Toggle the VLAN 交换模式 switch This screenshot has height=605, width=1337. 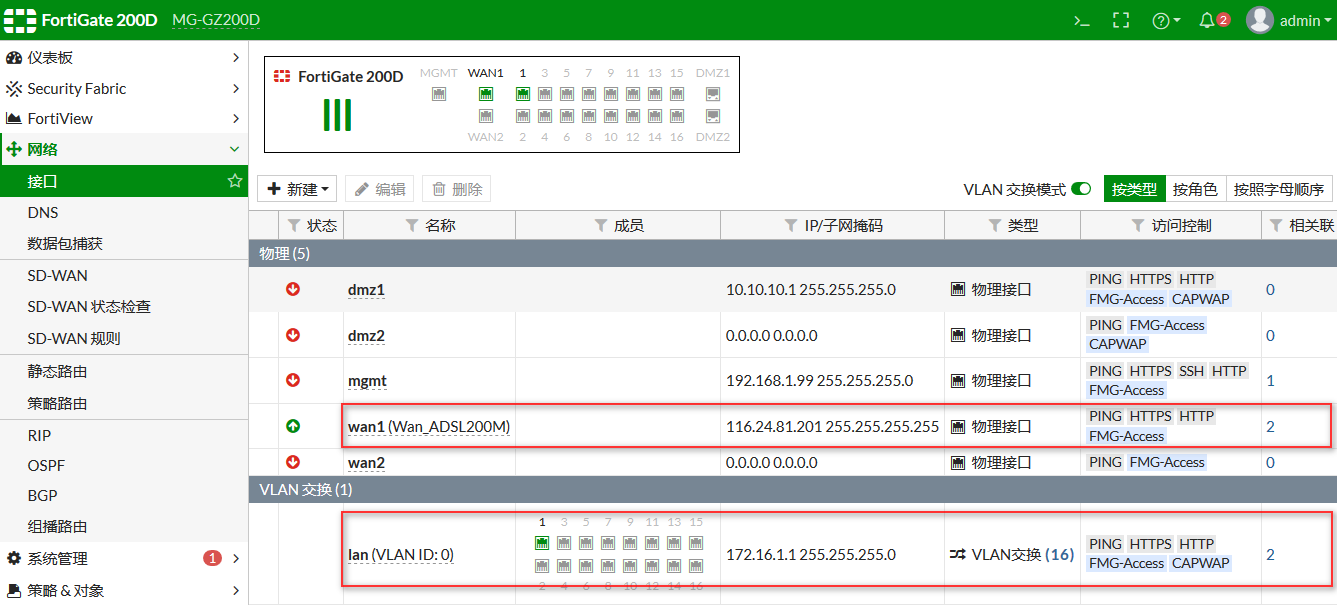pyautogui.click(x=1081, y=189)
